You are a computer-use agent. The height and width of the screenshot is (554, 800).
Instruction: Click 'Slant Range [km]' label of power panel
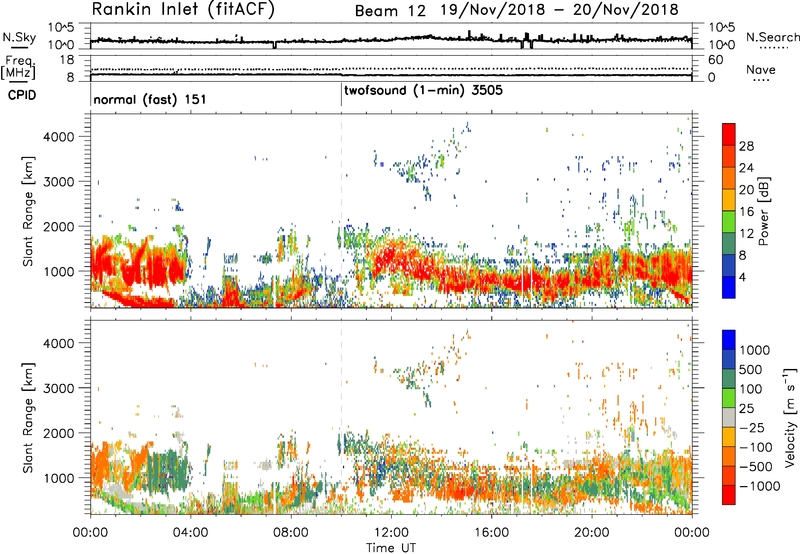28,211
